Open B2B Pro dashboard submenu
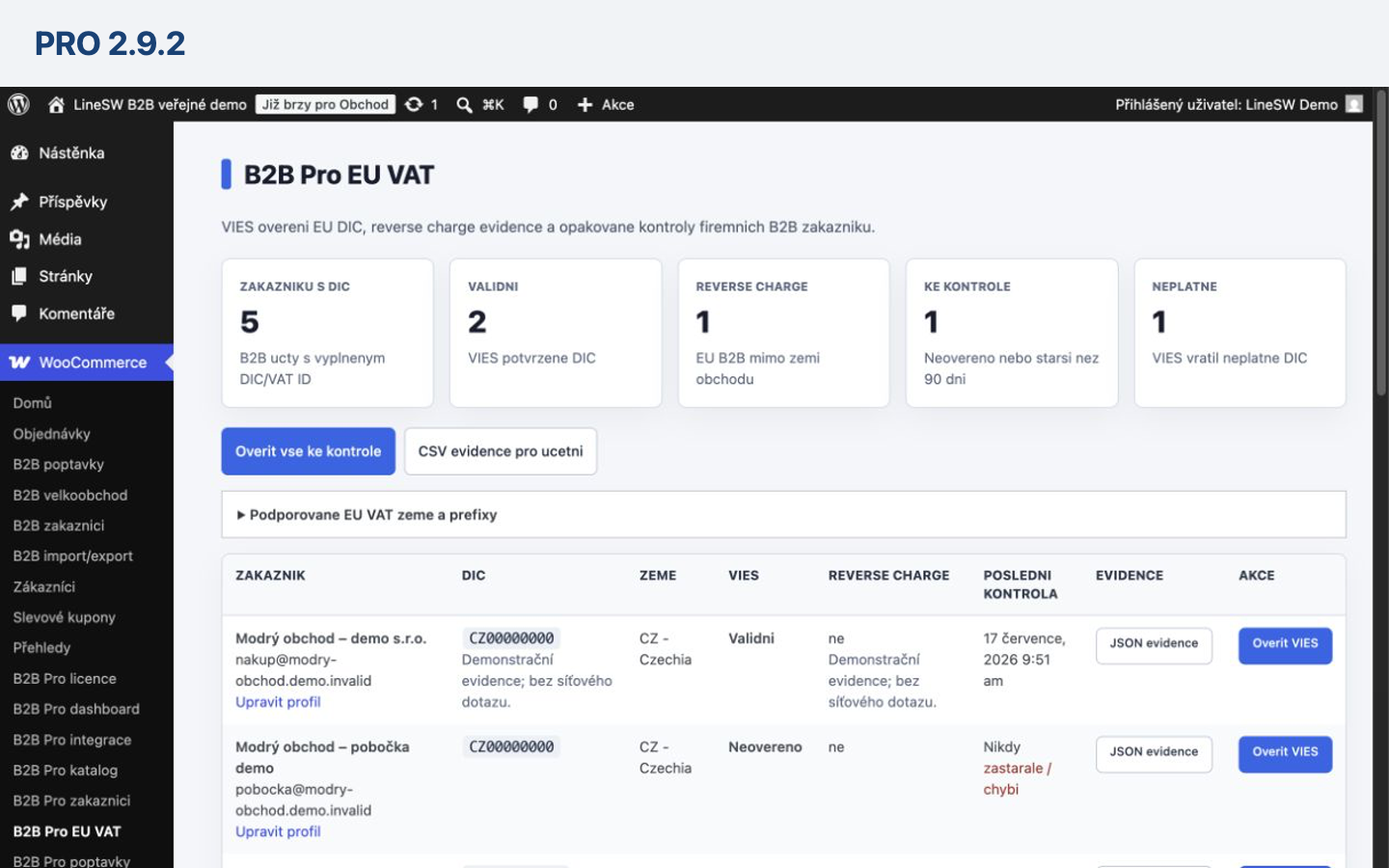 pyautogui.click(x=76, y=709)
